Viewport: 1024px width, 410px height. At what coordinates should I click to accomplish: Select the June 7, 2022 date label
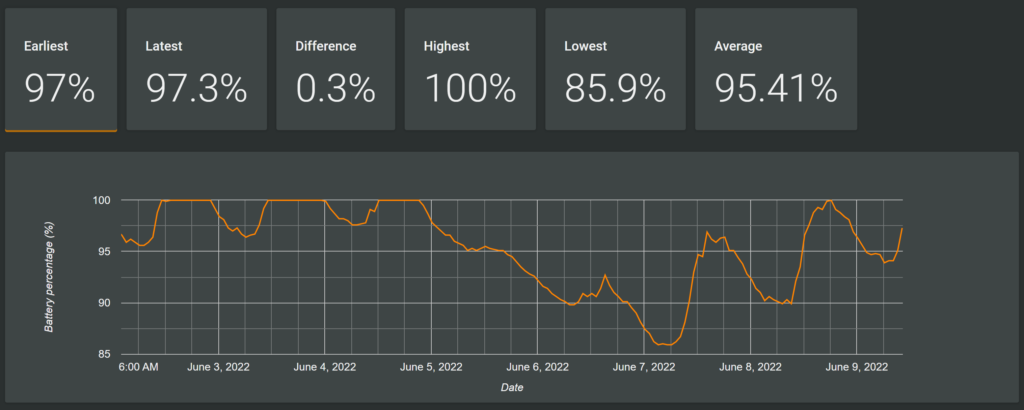[645, 368]
